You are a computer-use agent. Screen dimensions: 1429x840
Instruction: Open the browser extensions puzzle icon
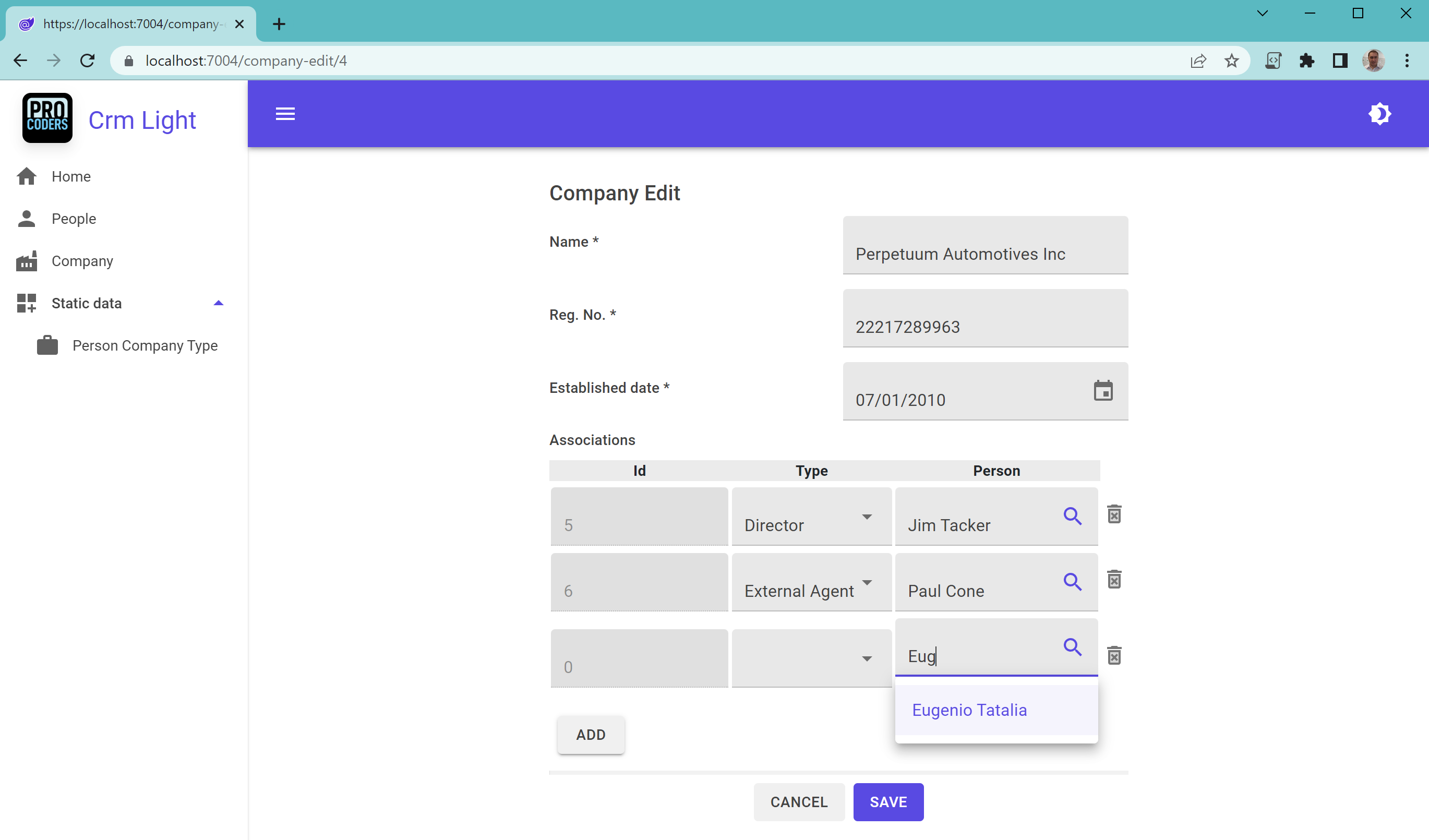click(x=1306, y=61)
